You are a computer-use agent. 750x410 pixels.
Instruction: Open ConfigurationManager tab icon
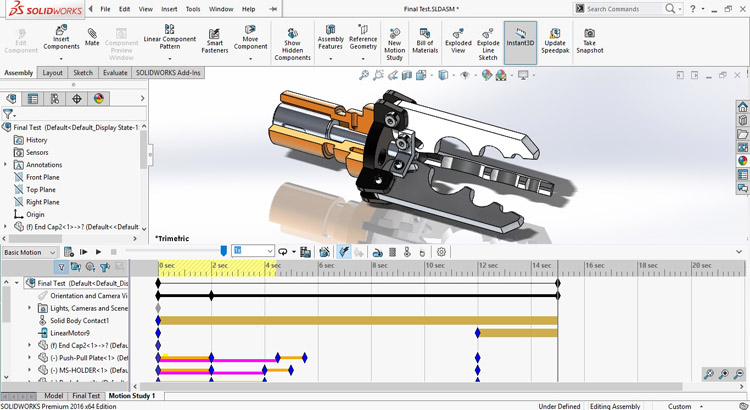click(x=55, y=99)
